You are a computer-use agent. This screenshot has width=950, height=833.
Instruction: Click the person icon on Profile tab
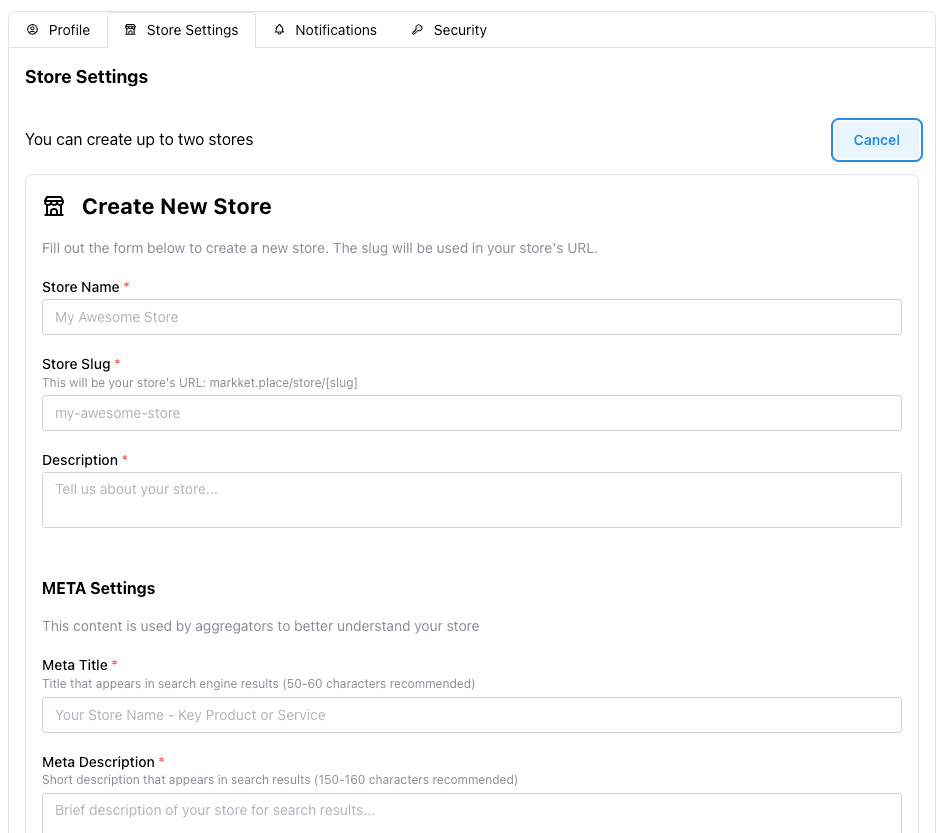click(32, 30)
